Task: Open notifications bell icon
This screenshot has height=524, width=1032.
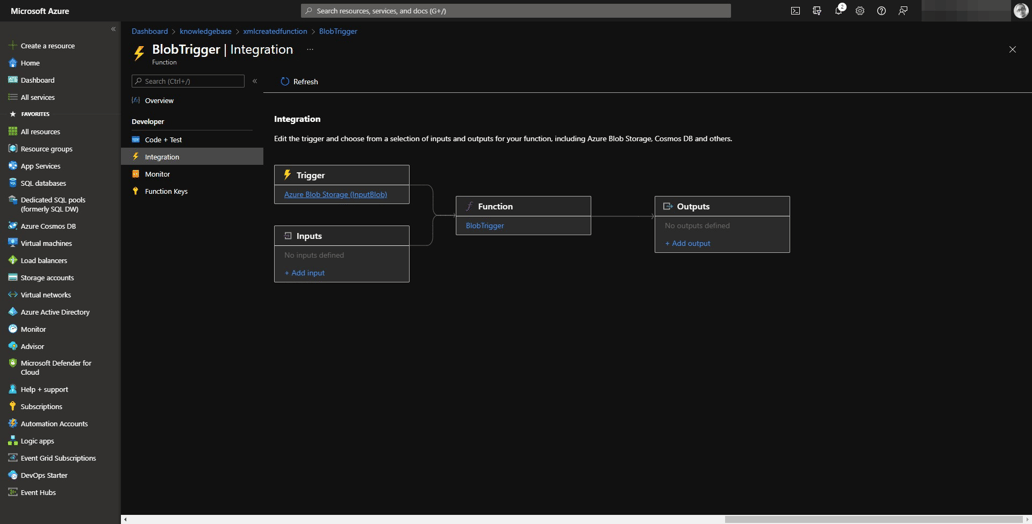Action: pyautogui.click(x=838, y=11)
